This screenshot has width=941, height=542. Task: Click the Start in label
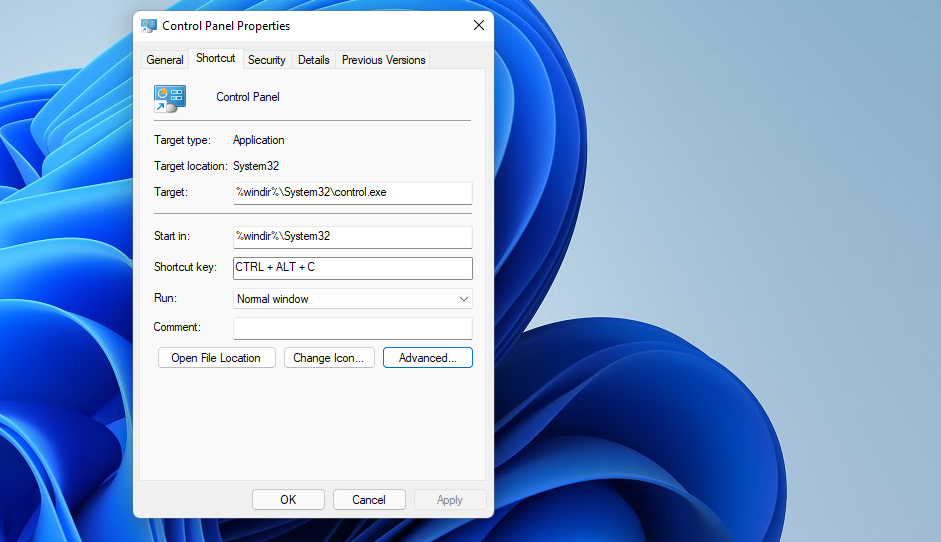[x=172, y=236]
